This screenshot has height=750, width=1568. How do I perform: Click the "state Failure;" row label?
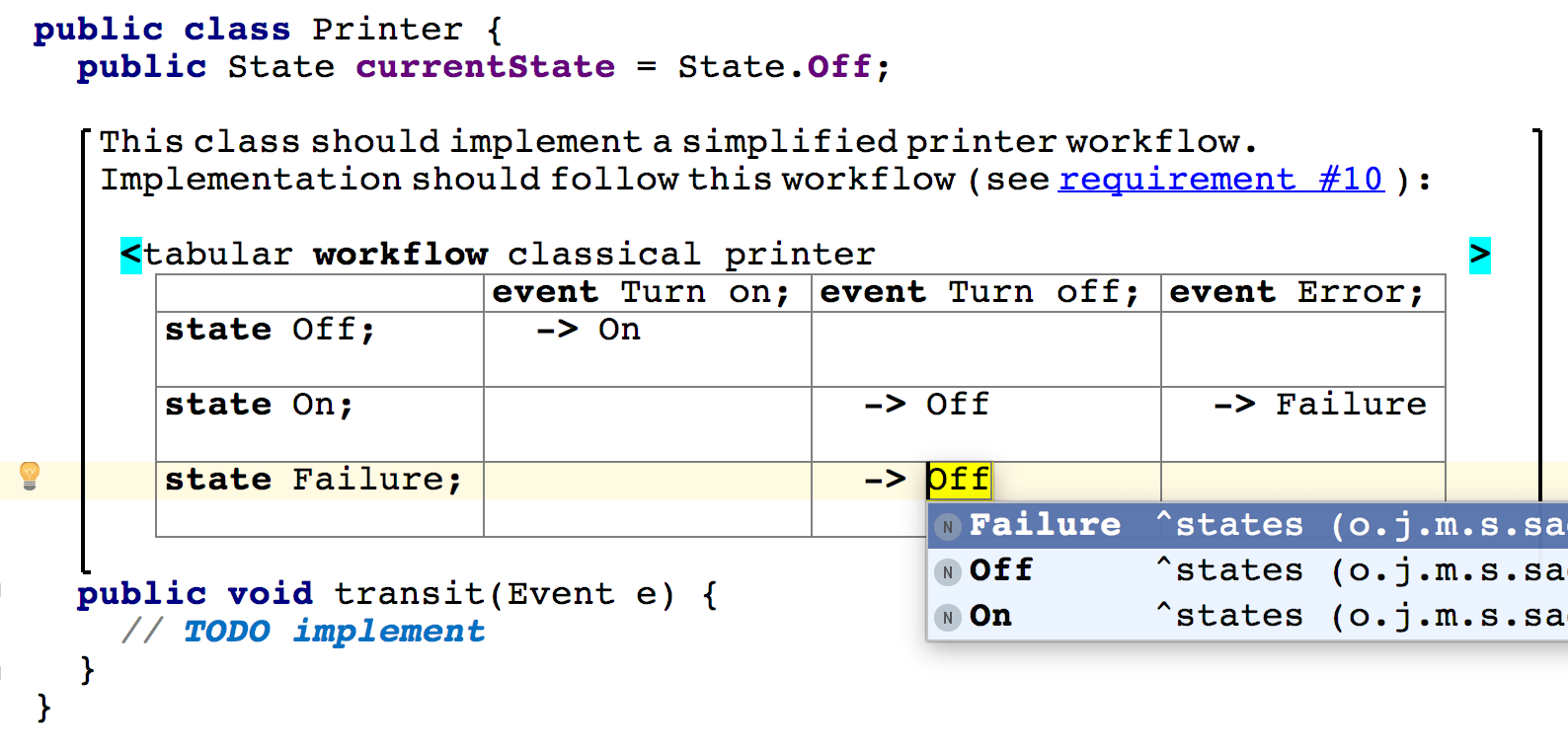point(311,478)
